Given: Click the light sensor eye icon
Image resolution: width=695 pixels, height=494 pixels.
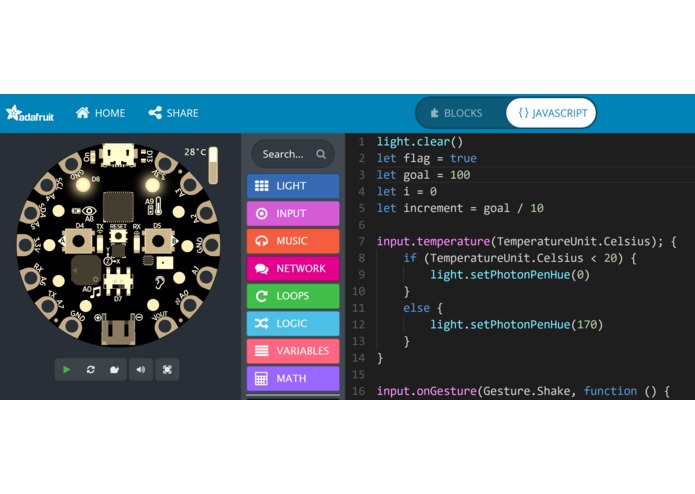Looking at the screenshot, I should tap(89, 211).
